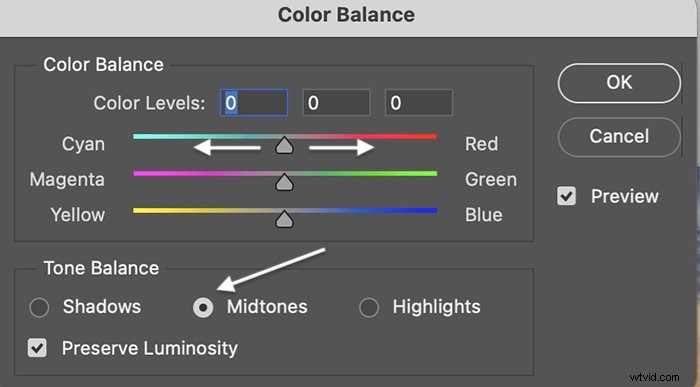Viewport: 700px width, 387px height.
Task: Click the cyan end of the top slider track
Action: pyautogui.click(x=140, y=137)
